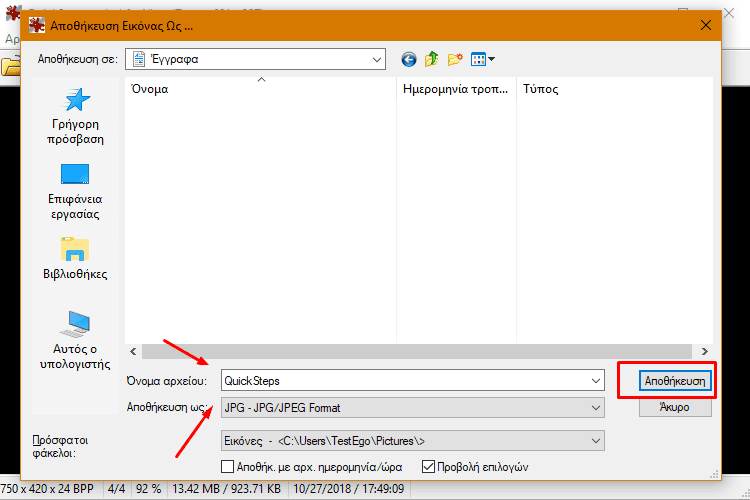Go back using the blue back arrow icon
Screen dimensions: 750x500
[x=408, y=59]
